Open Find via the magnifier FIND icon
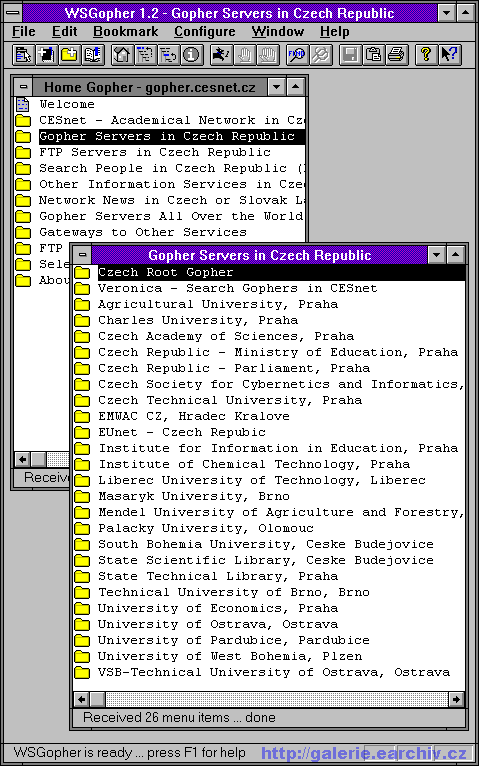479x766 pixels. 297,55
